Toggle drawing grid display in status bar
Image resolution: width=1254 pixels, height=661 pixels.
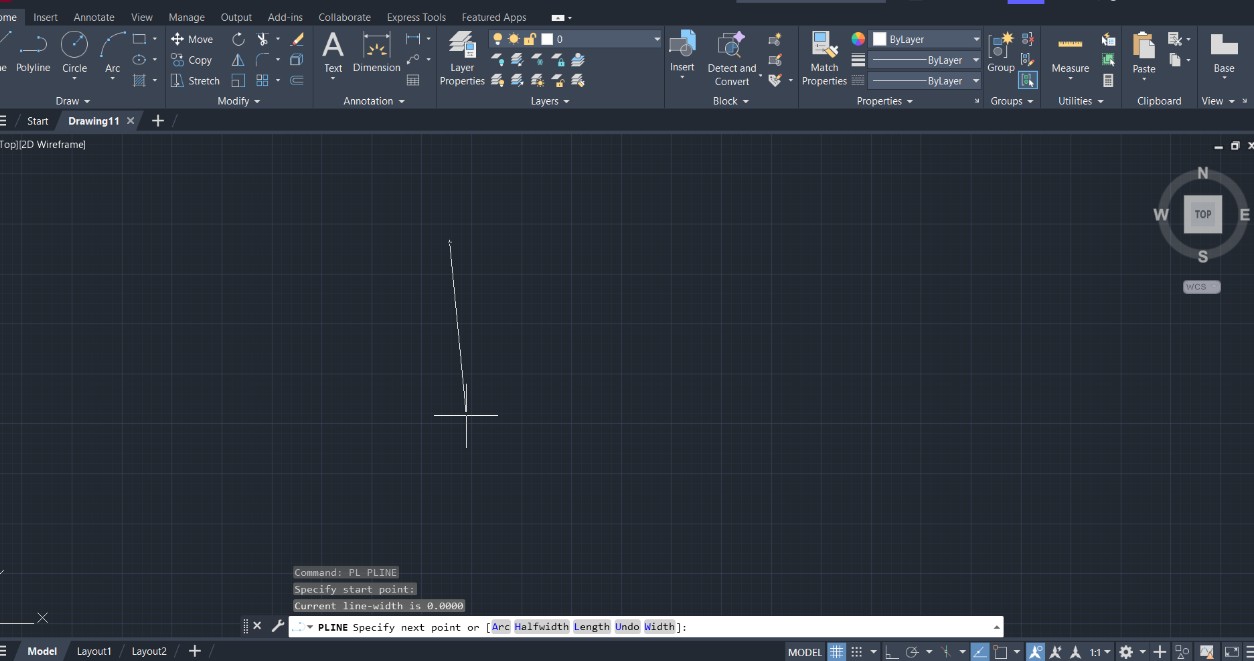pos(836,652)
